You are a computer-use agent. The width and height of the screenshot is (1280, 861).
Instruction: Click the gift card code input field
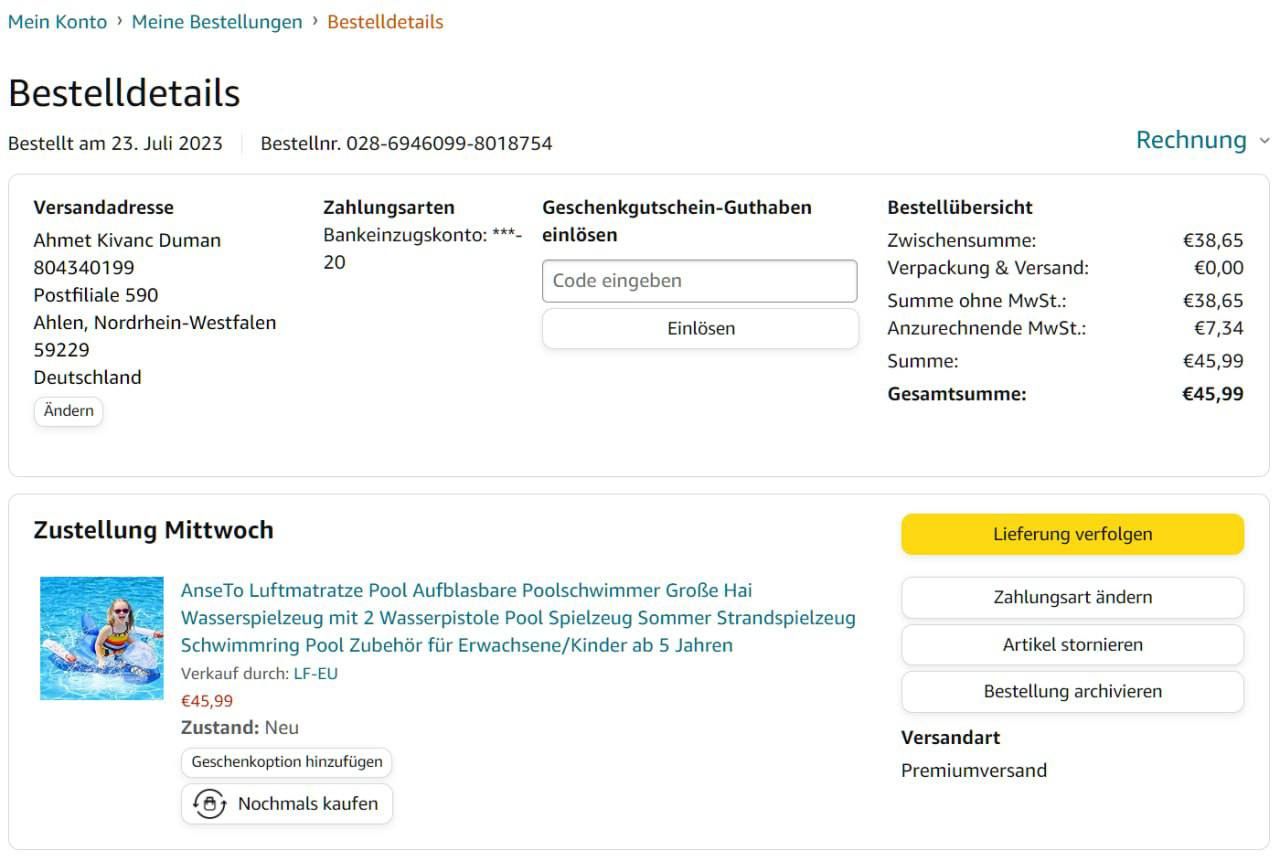[699, 281]
